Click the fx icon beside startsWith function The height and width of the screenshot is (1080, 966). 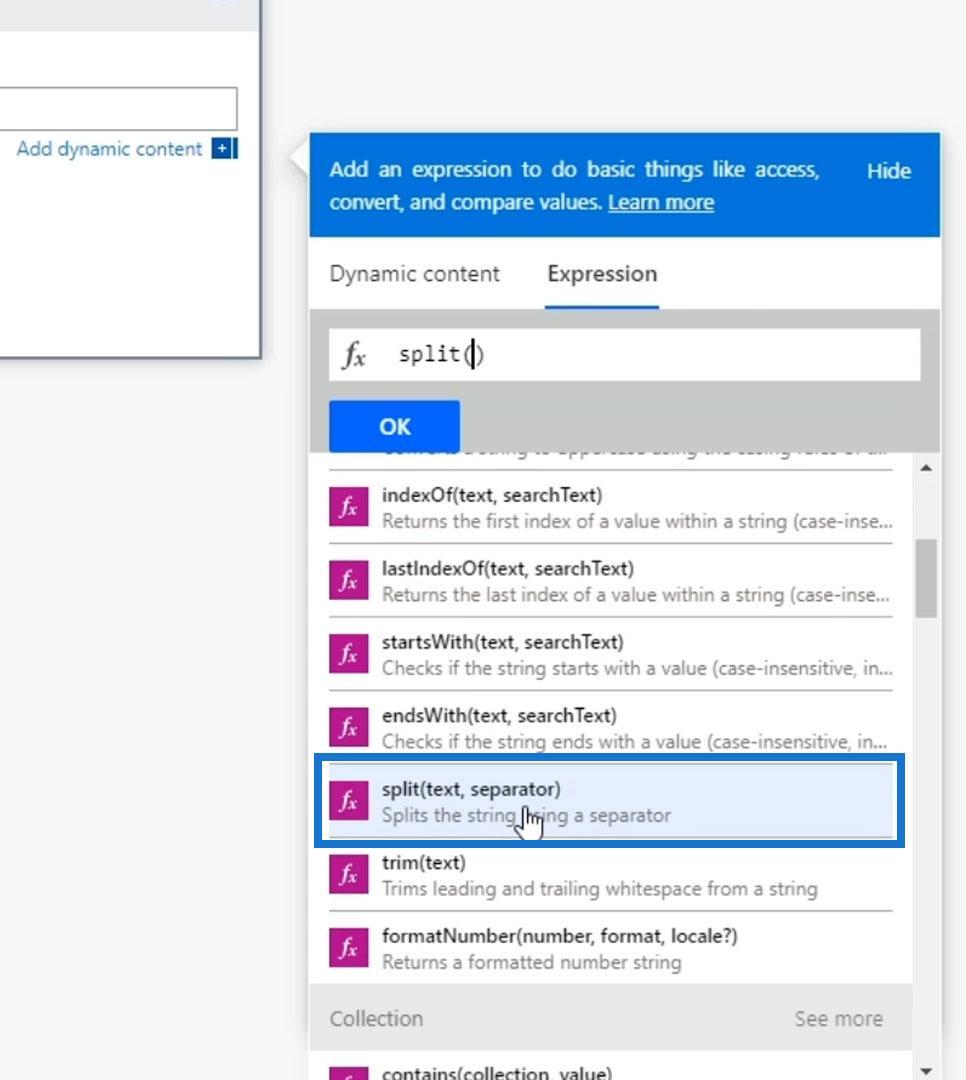click(x=349, y=654)
